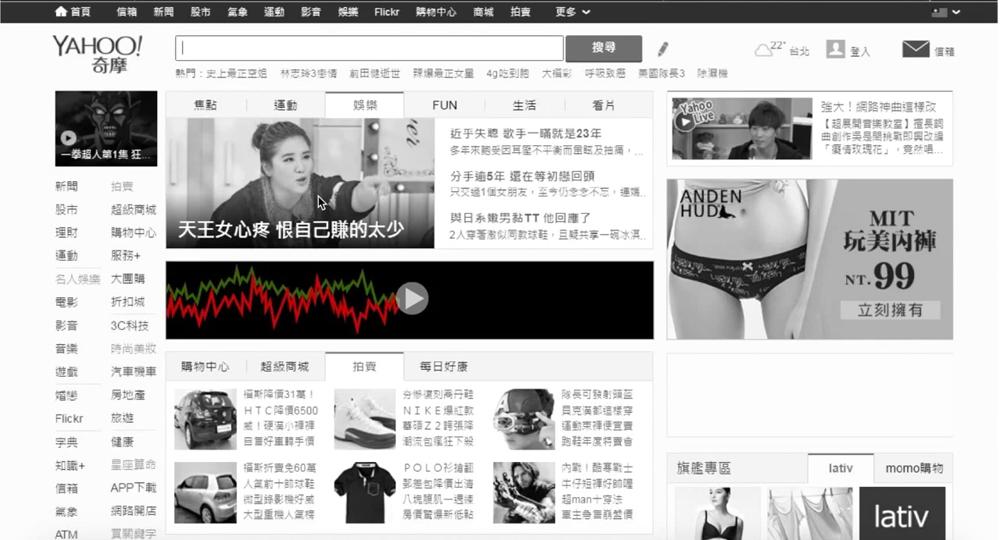Click the Yahoo奇摩 logo
The image size is (1000, 540).
click(98, 54)
